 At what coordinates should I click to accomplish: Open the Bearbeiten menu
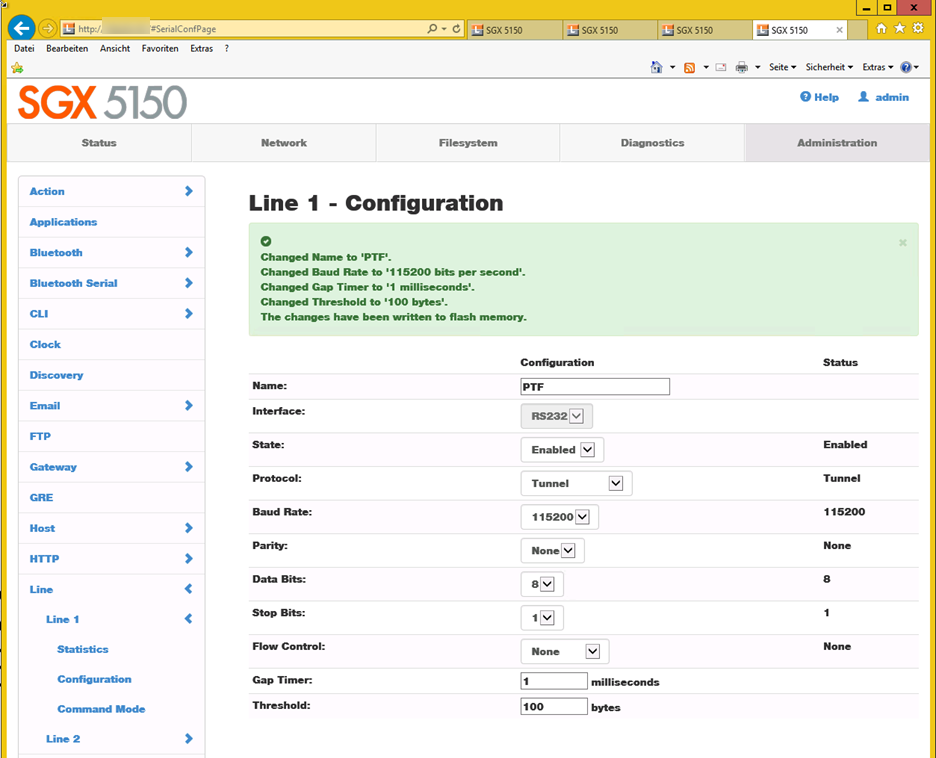coord(67,48)
